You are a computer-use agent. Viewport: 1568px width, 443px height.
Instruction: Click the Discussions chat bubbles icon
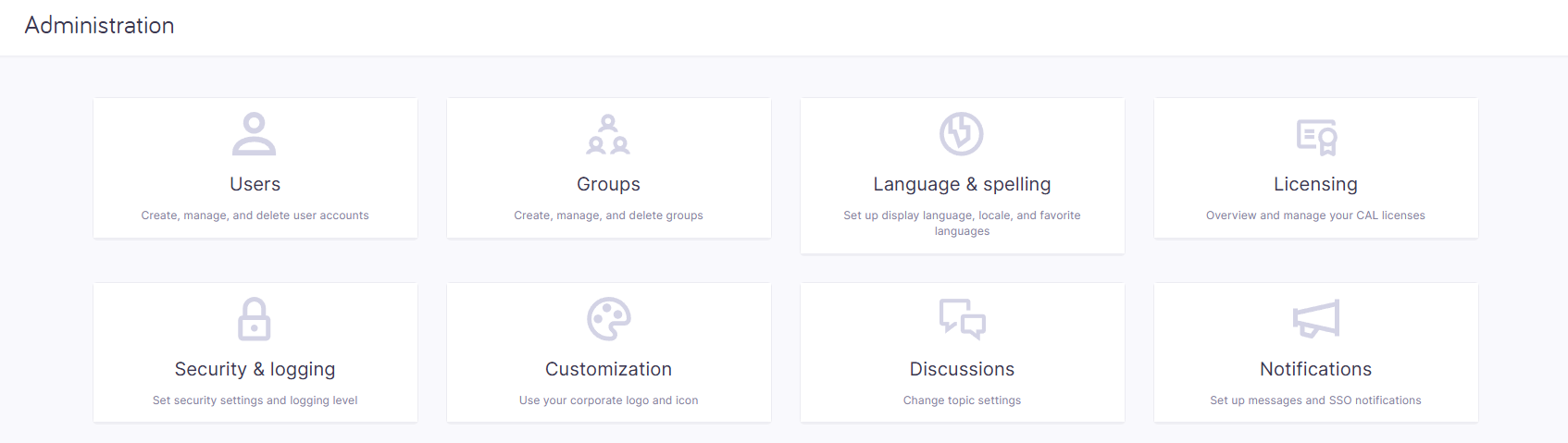point(962,319)
